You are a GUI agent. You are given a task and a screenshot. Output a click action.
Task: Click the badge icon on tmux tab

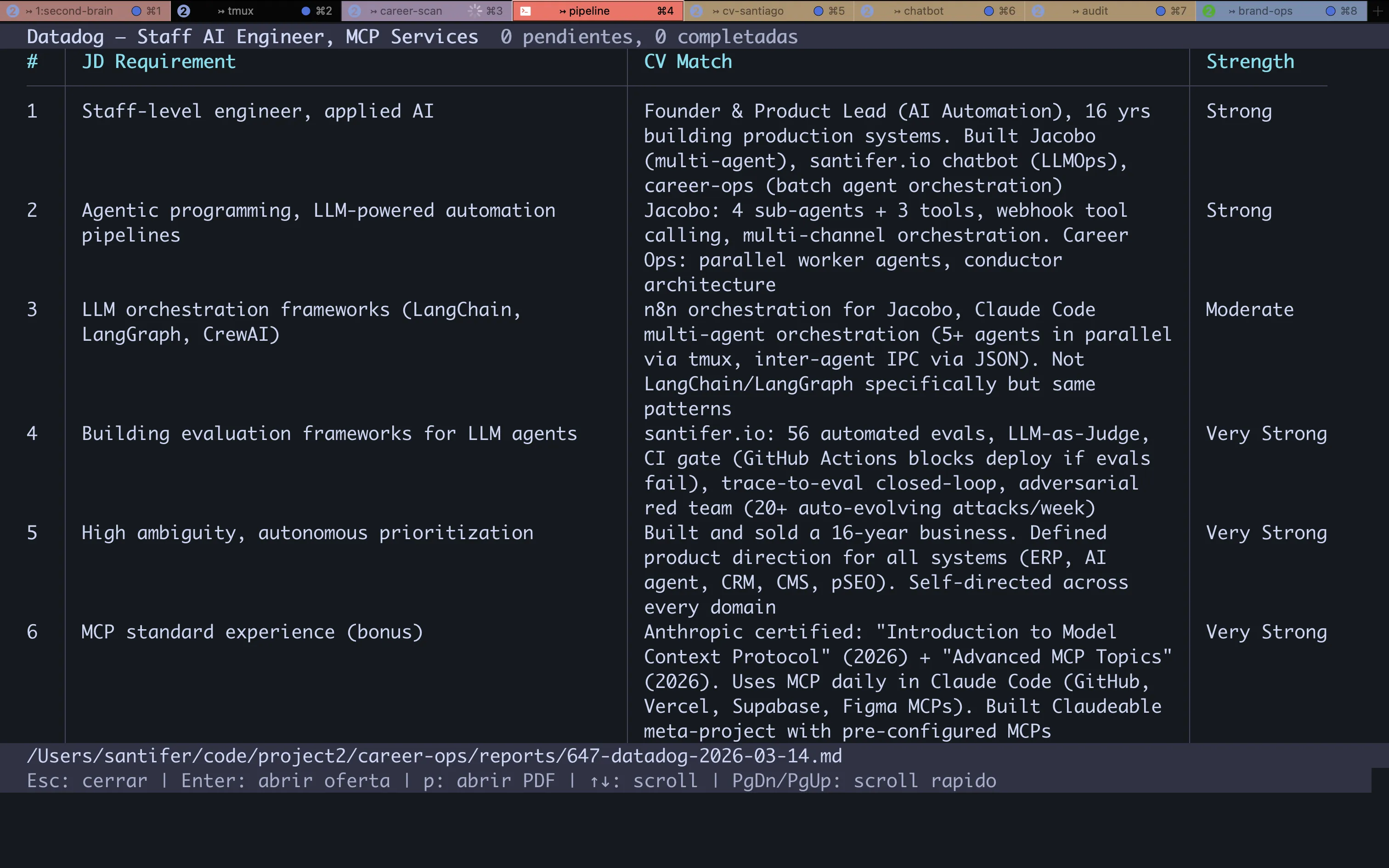click(x=184, y=11)
